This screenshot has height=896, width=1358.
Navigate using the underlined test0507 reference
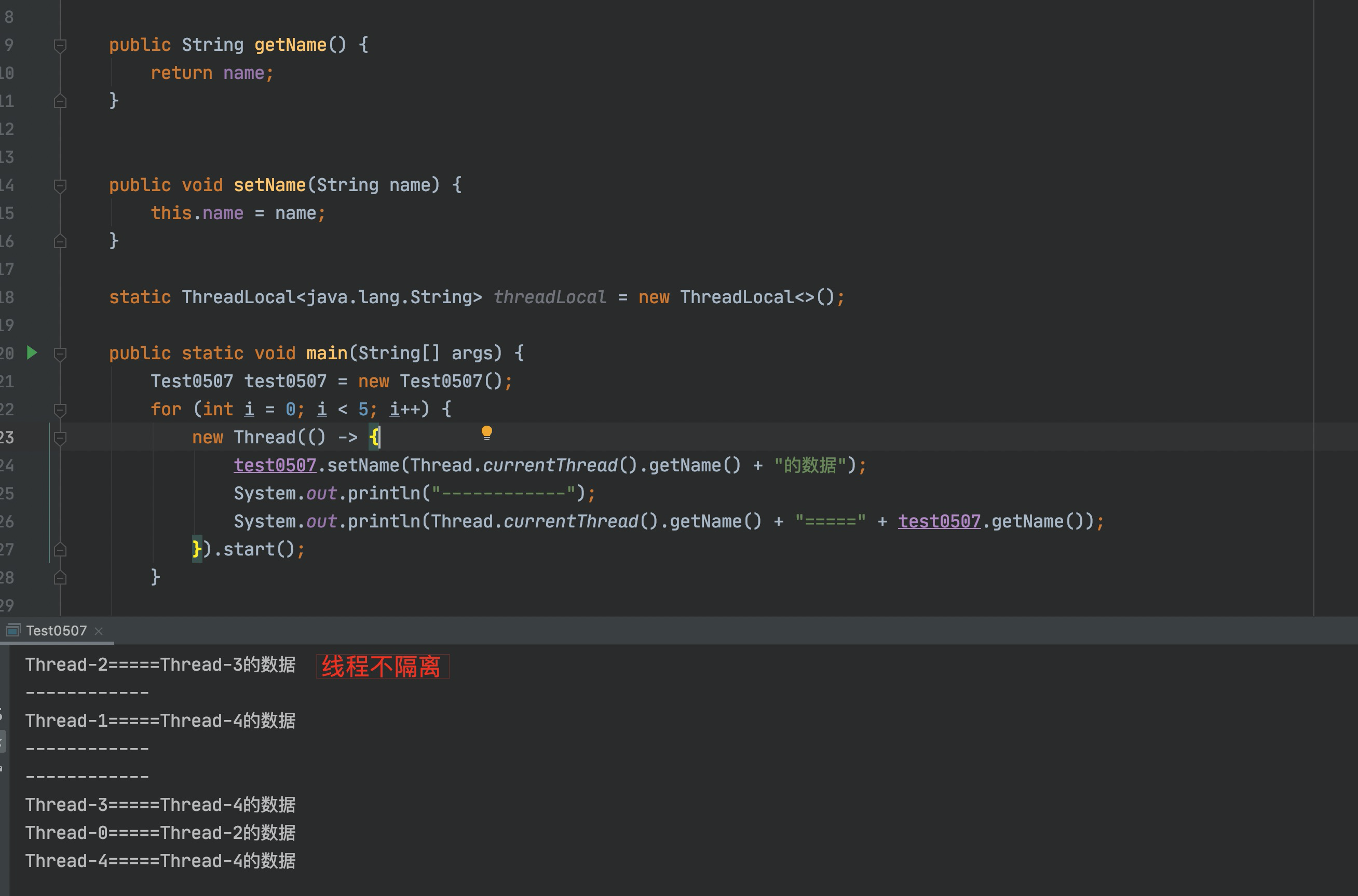tap(274, 465)
